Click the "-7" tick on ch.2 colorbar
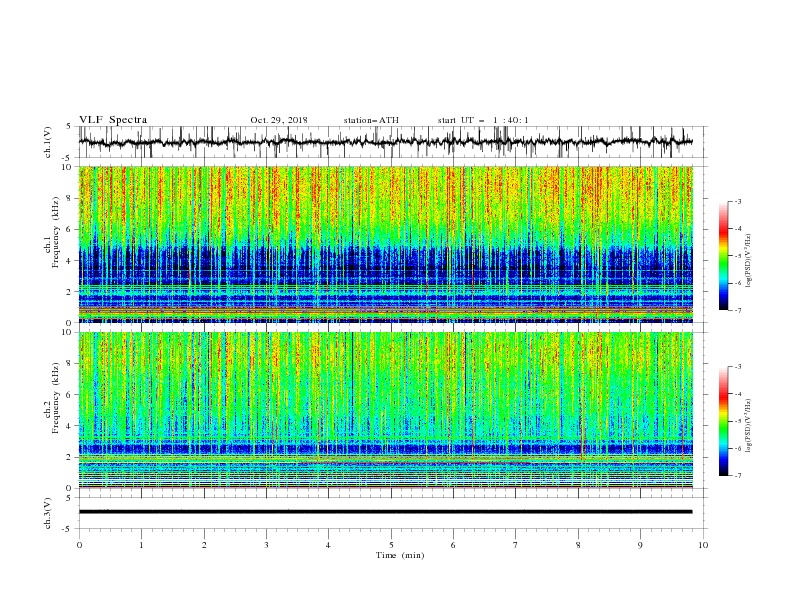This screenshot has height=612, width=792. [738, 476]
